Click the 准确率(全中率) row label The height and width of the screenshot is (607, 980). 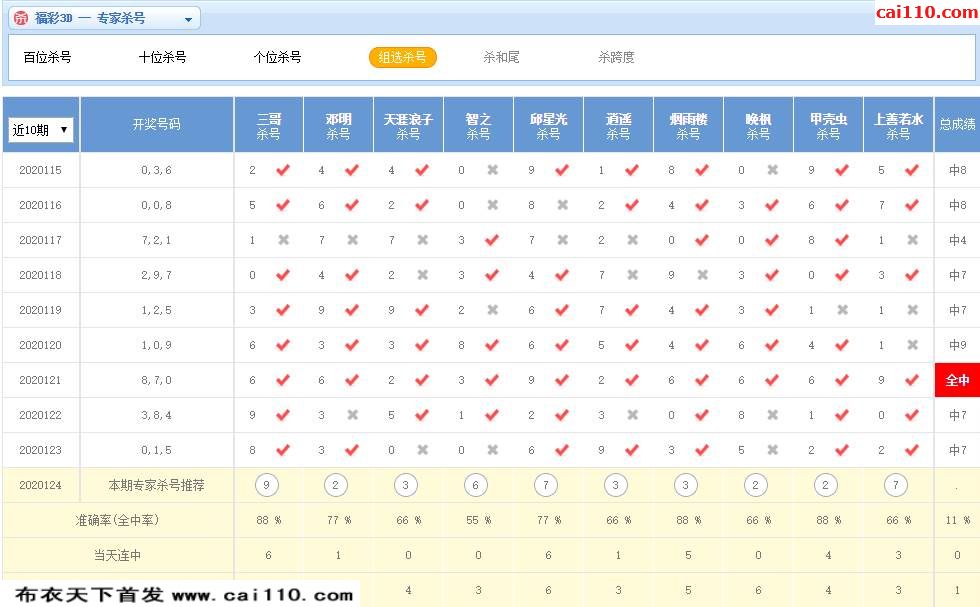coord(117,520)
